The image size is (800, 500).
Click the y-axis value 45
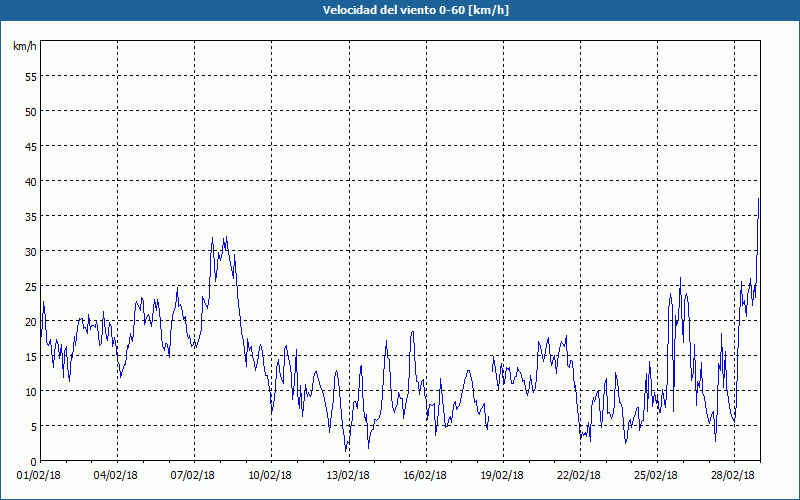point(31,146)
